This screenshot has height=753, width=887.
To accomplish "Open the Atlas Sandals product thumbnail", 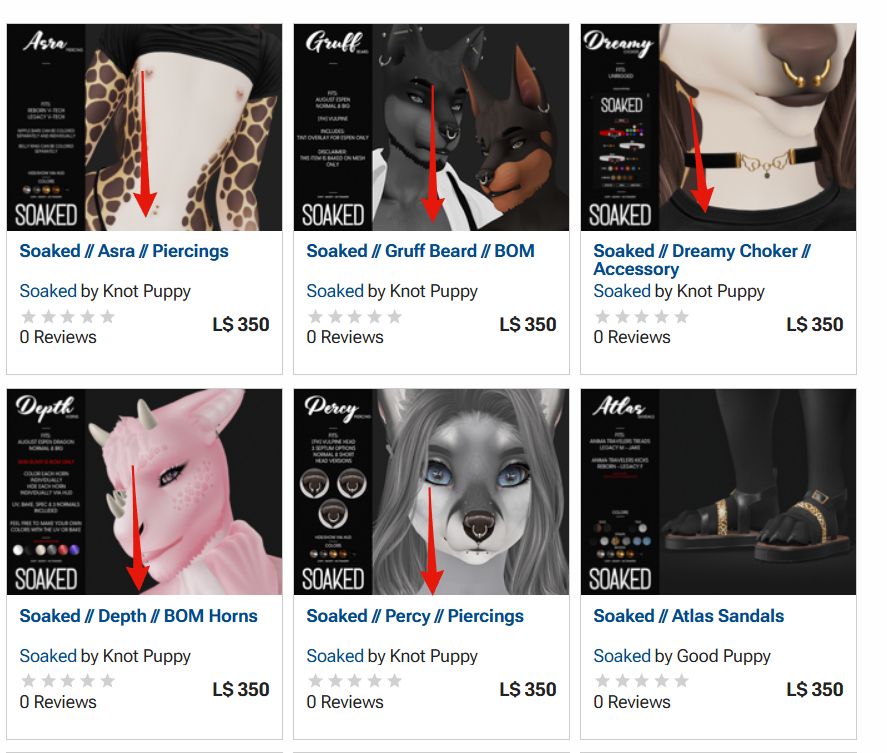I will coord(718,492).
